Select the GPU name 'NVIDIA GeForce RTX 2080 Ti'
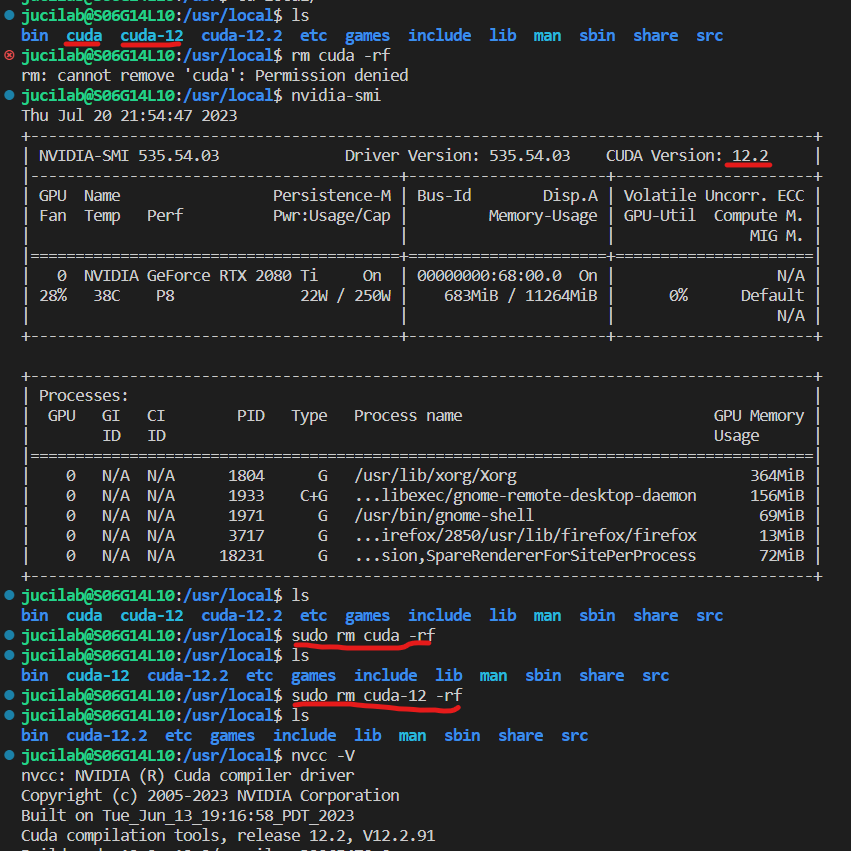 point(201,276)
